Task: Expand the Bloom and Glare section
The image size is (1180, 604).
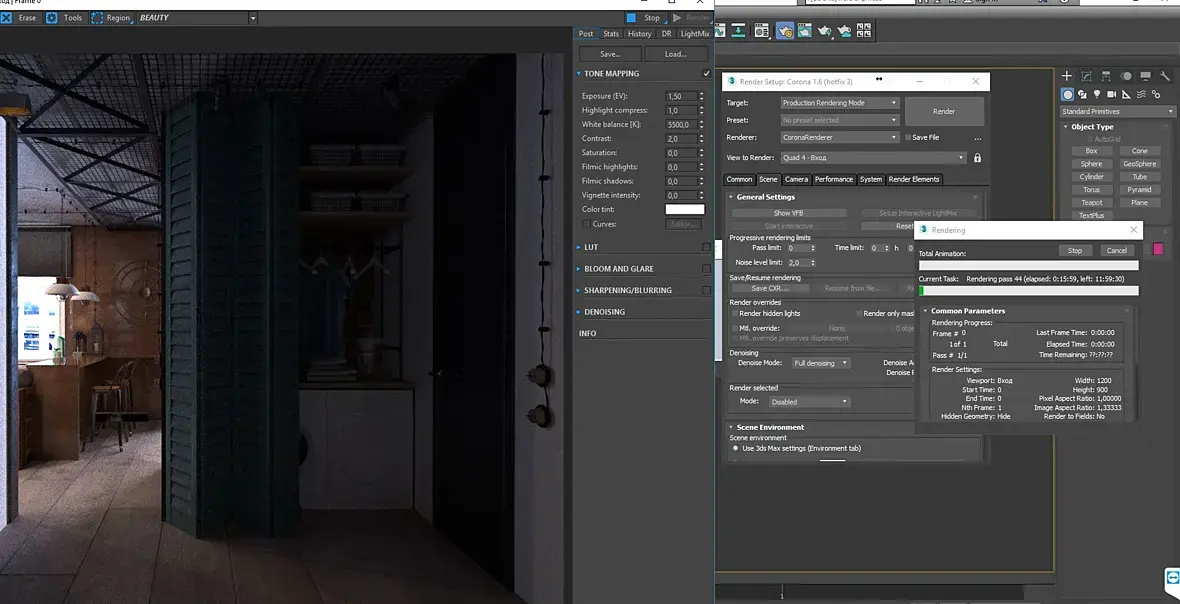Action: [619, 269]
